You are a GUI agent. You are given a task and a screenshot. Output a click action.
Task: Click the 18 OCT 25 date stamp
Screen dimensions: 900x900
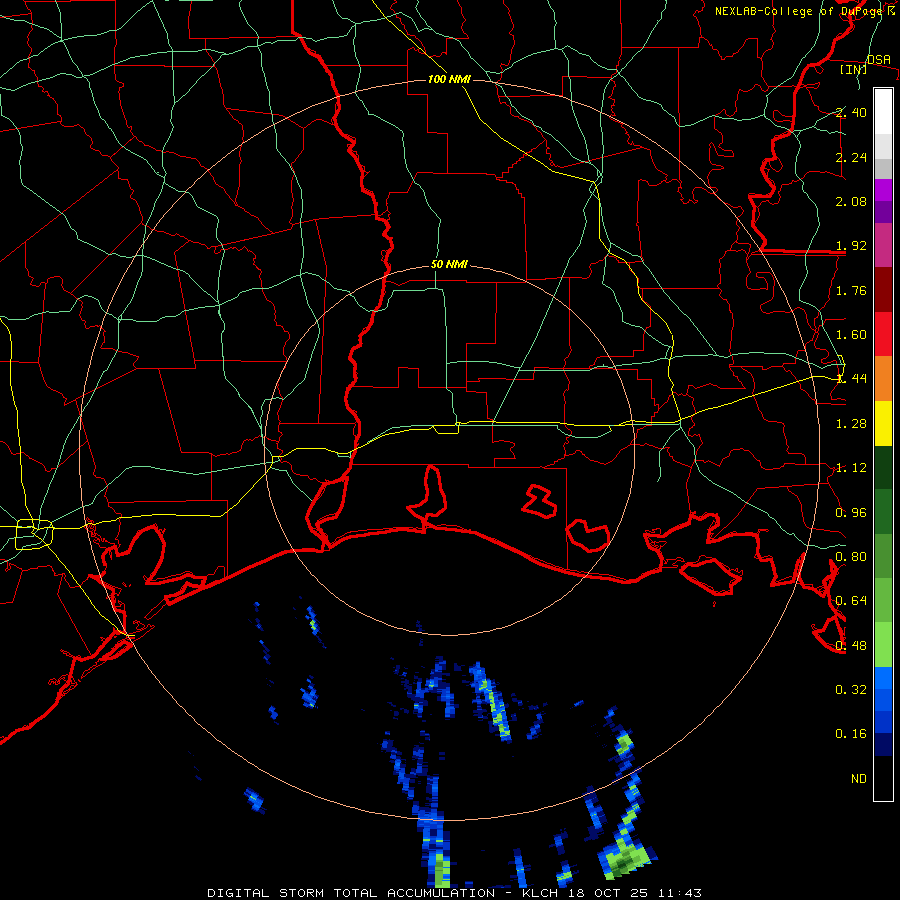pyautogui.click(x=608, y=893)
